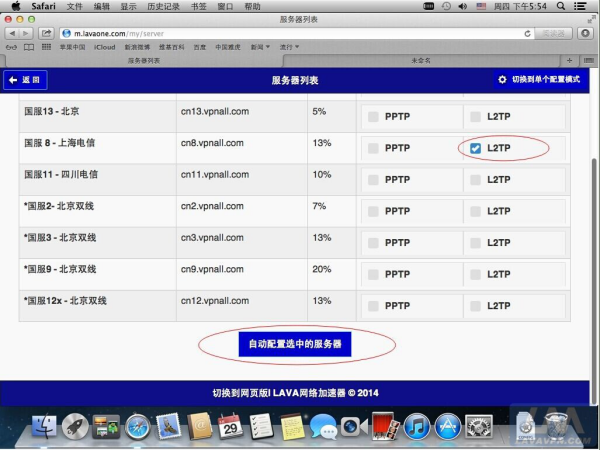Screen dimensions: 600x450
Task: Click the downloads button in toolbar
Action: point(585,34)
